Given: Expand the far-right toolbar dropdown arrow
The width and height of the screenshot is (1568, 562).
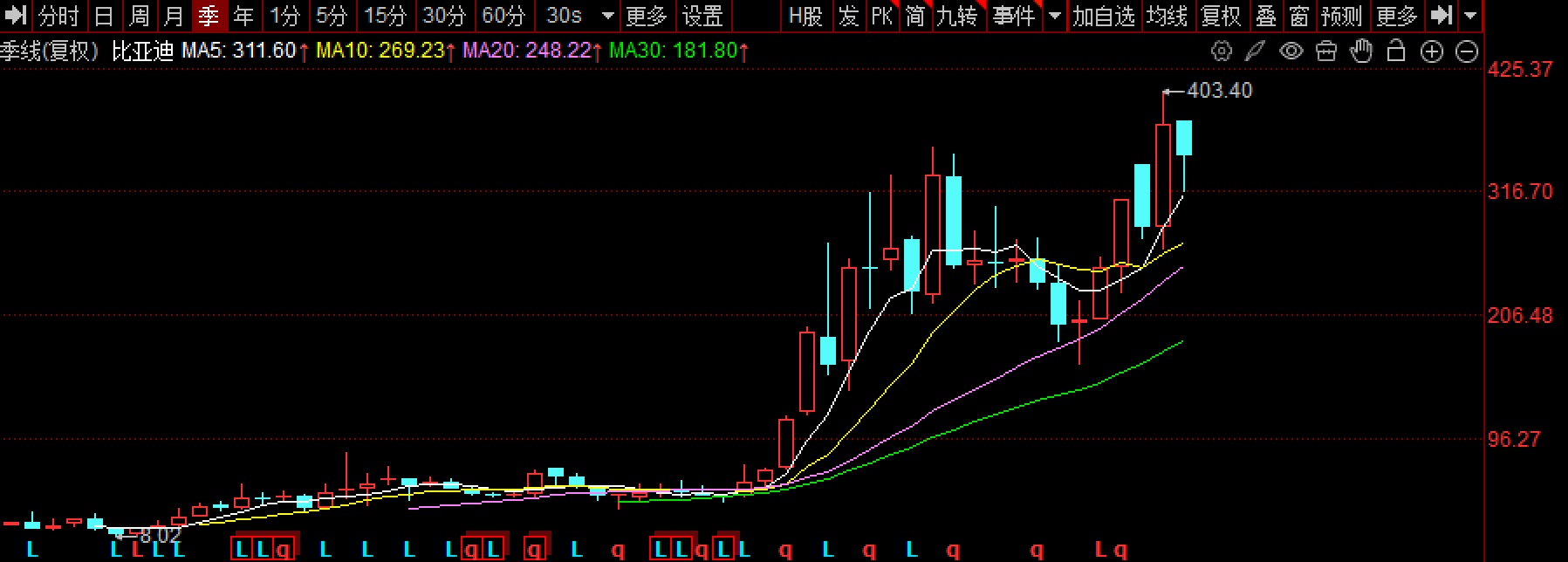Looking at the screenshot, I should pyautogui.click(x=1471, y=16).
